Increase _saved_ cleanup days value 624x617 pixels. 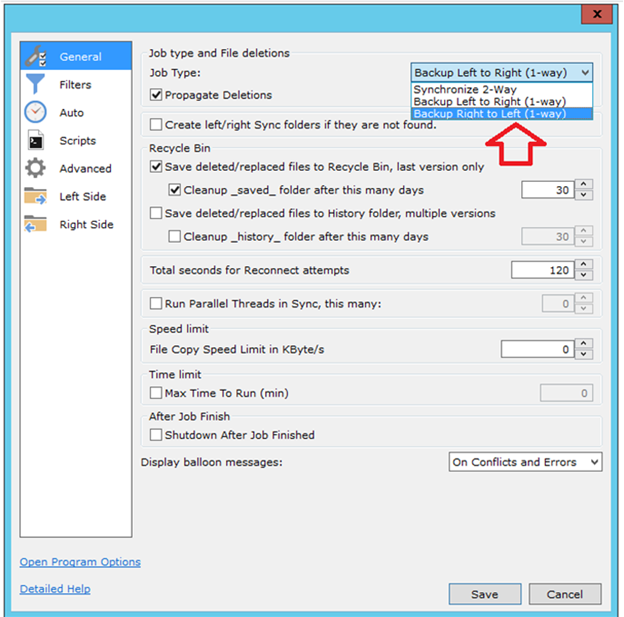[583, 184]
